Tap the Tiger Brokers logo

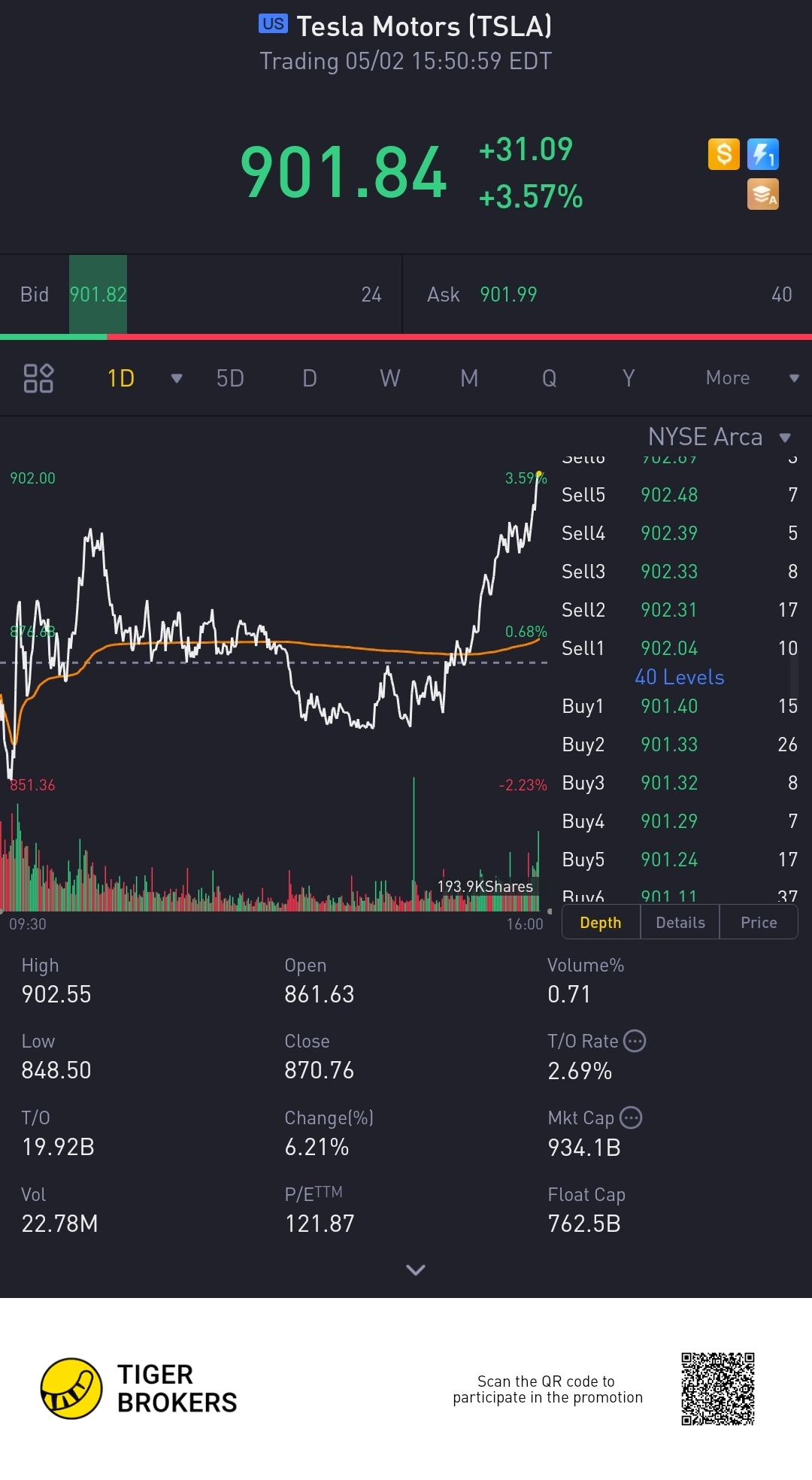tap(139, 1388)
